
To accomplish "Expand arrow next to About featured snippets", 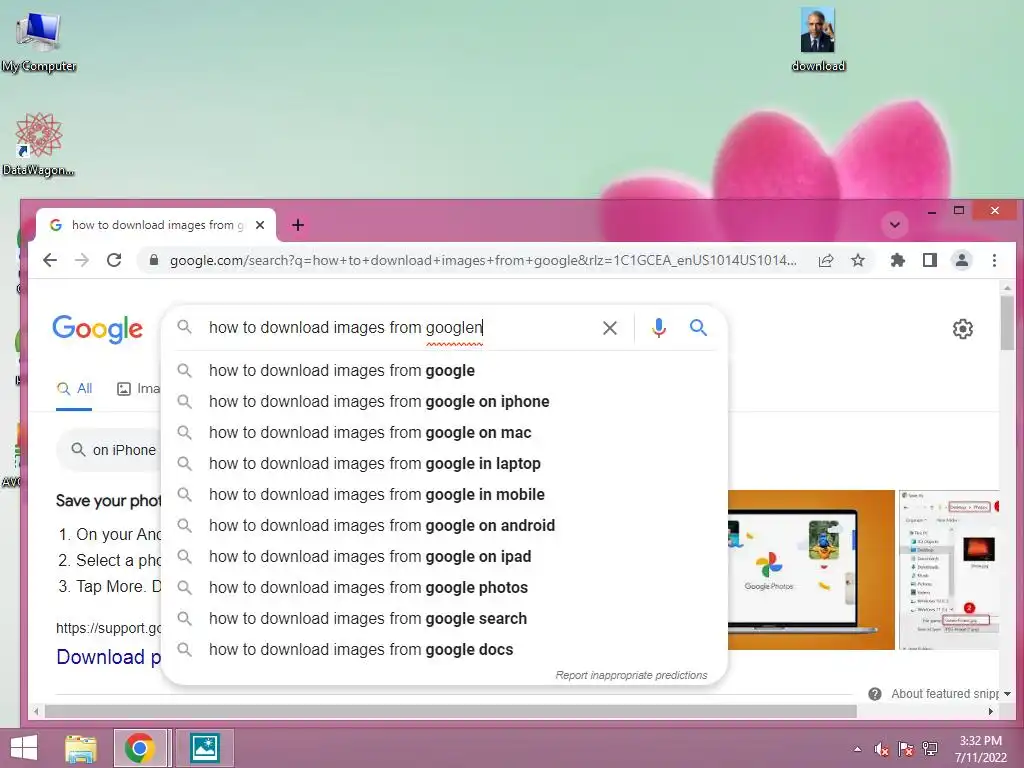I will (1007, 694).
